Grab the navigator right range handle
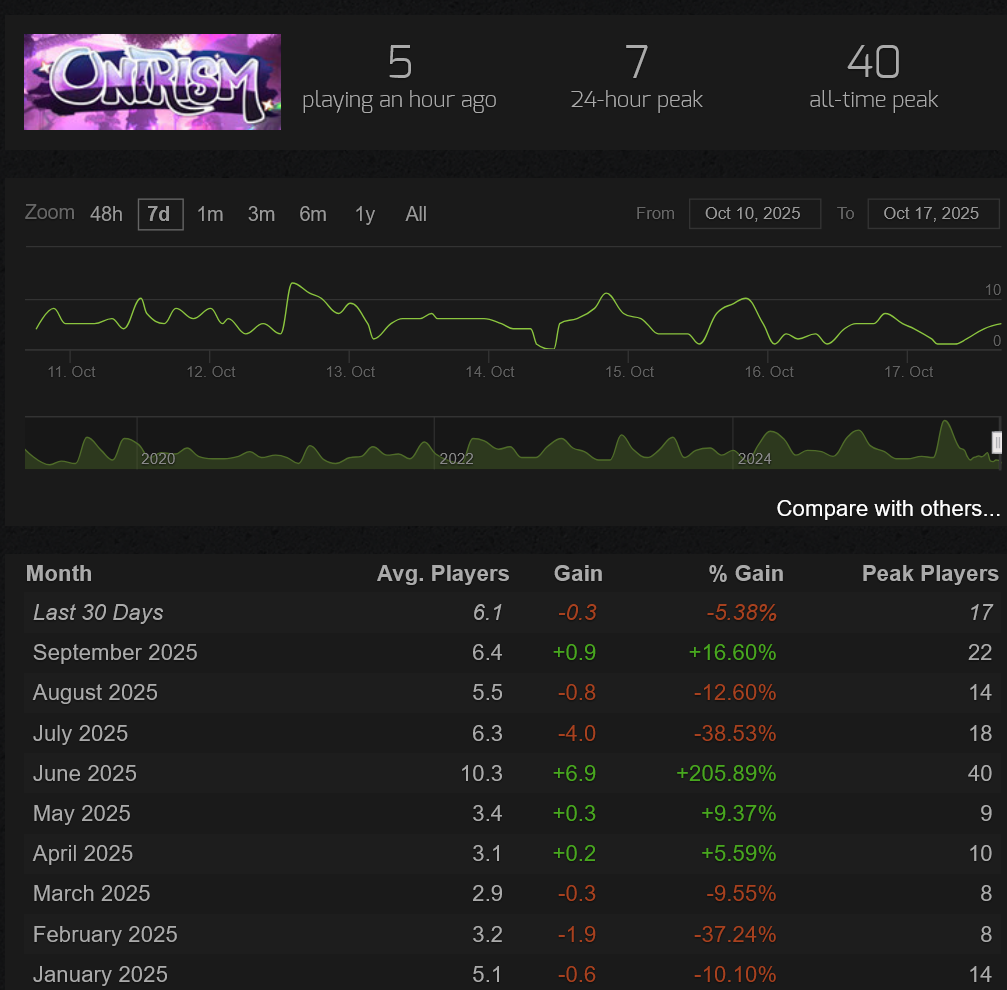 (997, 442)
